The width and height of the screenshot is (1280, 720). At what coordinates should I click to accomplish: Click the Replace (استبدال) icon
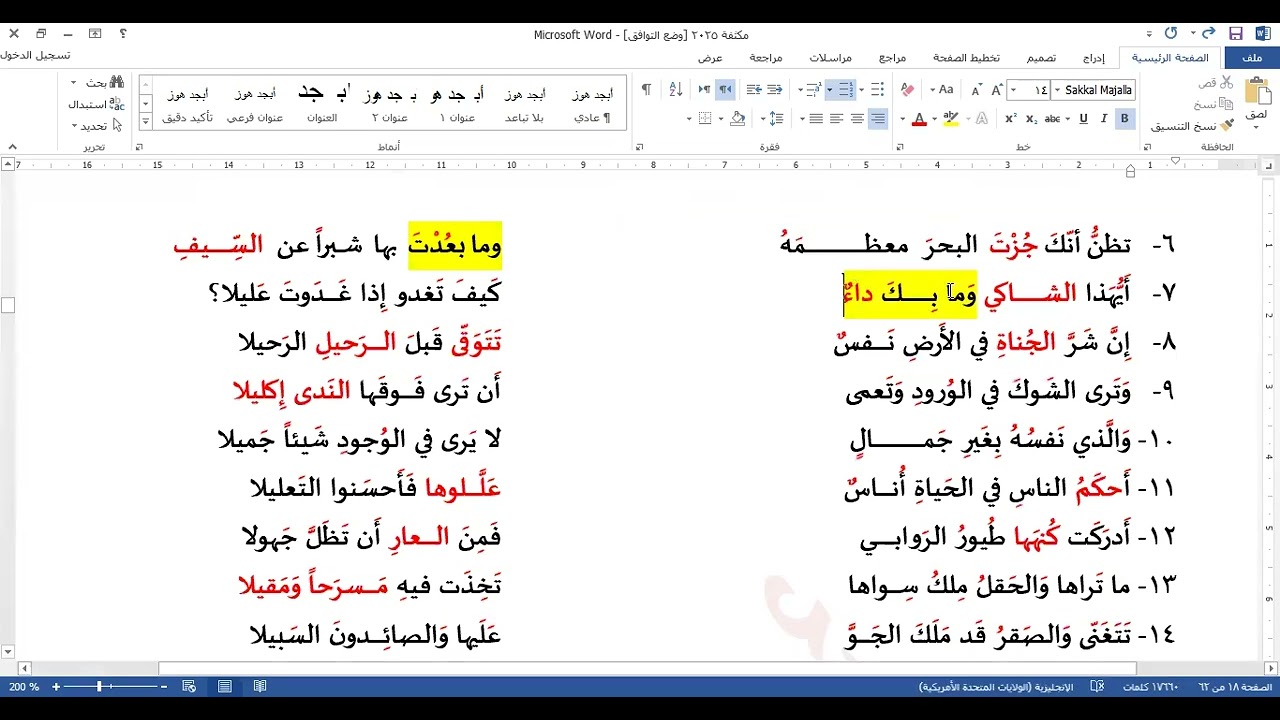coord(118,104)
